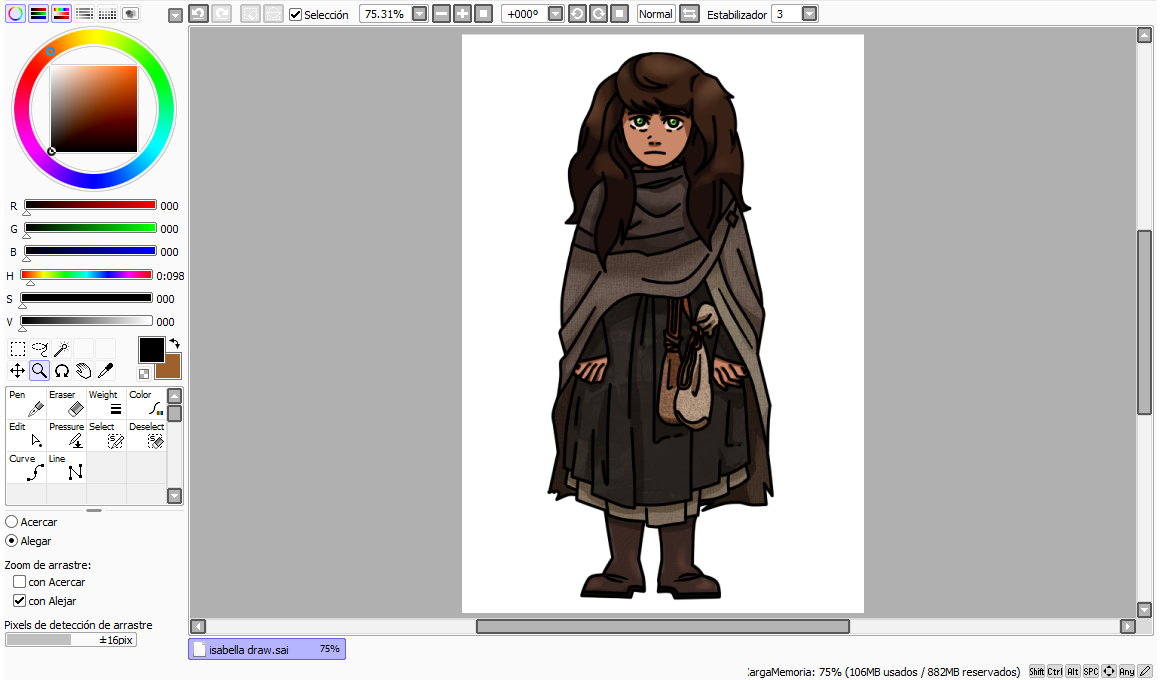Click the Normal view button
The height and width of the screenshot is (680, 1162).
tap(656, 14)
